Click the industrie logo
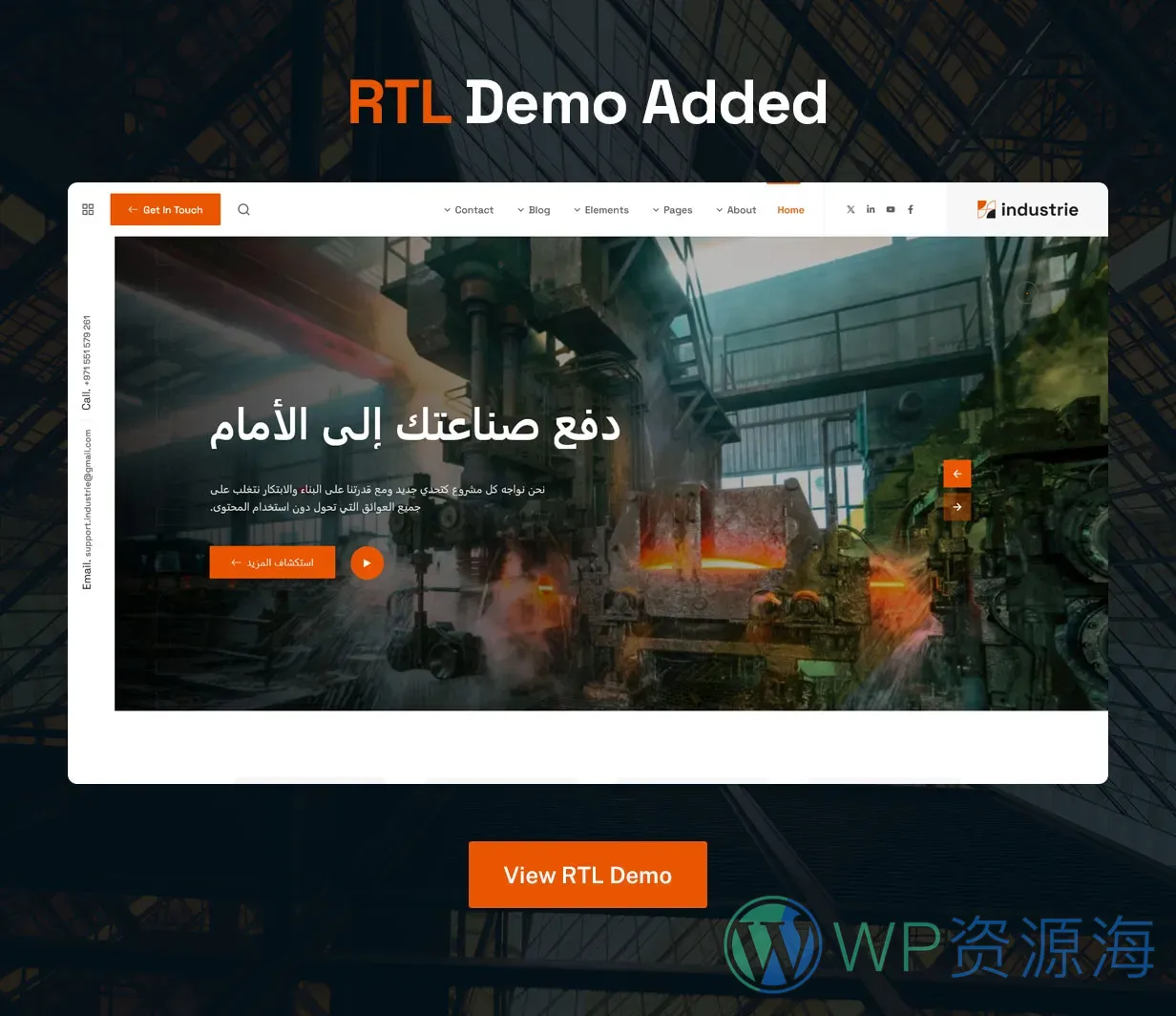The image size is (1176, 1016). [x=1027, y=210]
